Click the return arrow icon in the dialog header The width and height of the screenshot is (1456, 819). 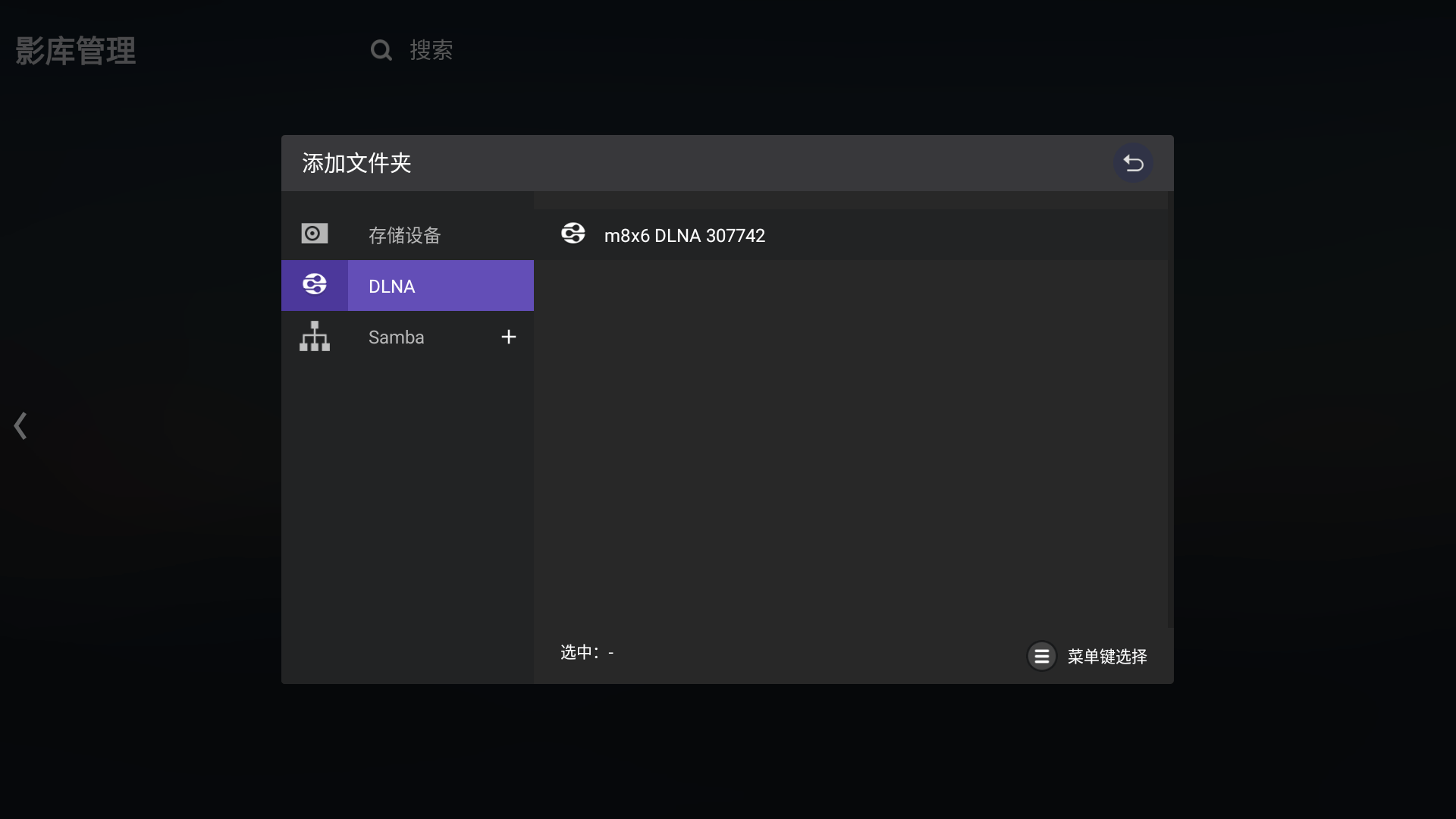tap(1133, 163)
